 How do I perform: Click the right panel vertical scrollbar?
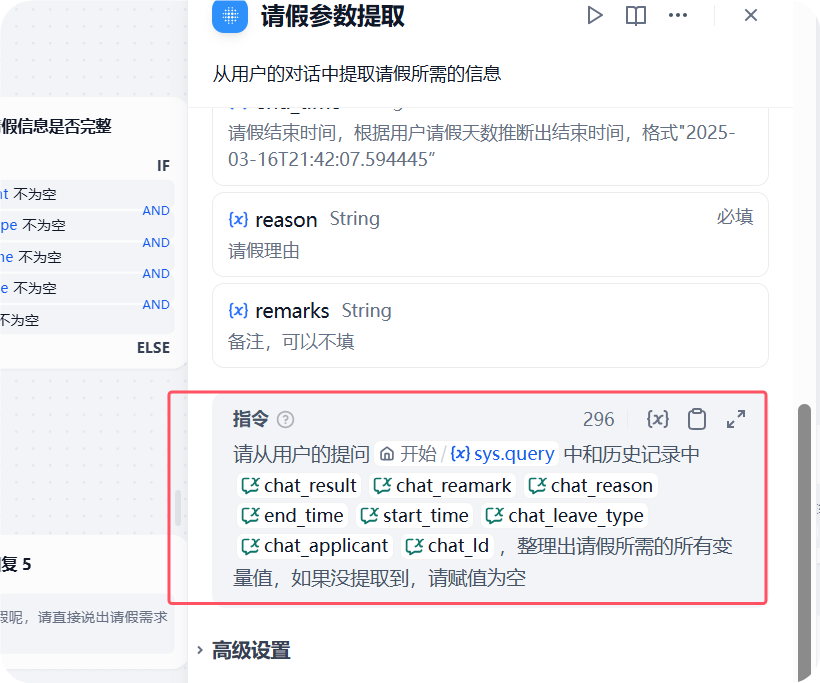[x=804, y=542]
